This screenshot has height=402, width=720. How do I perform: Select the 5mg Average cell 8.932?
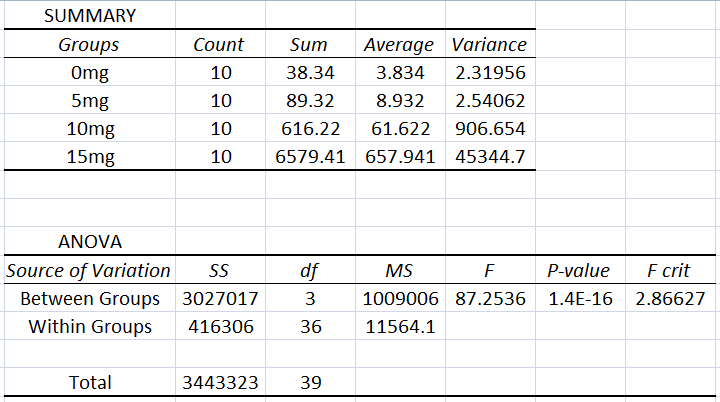[x=398, y=101]
